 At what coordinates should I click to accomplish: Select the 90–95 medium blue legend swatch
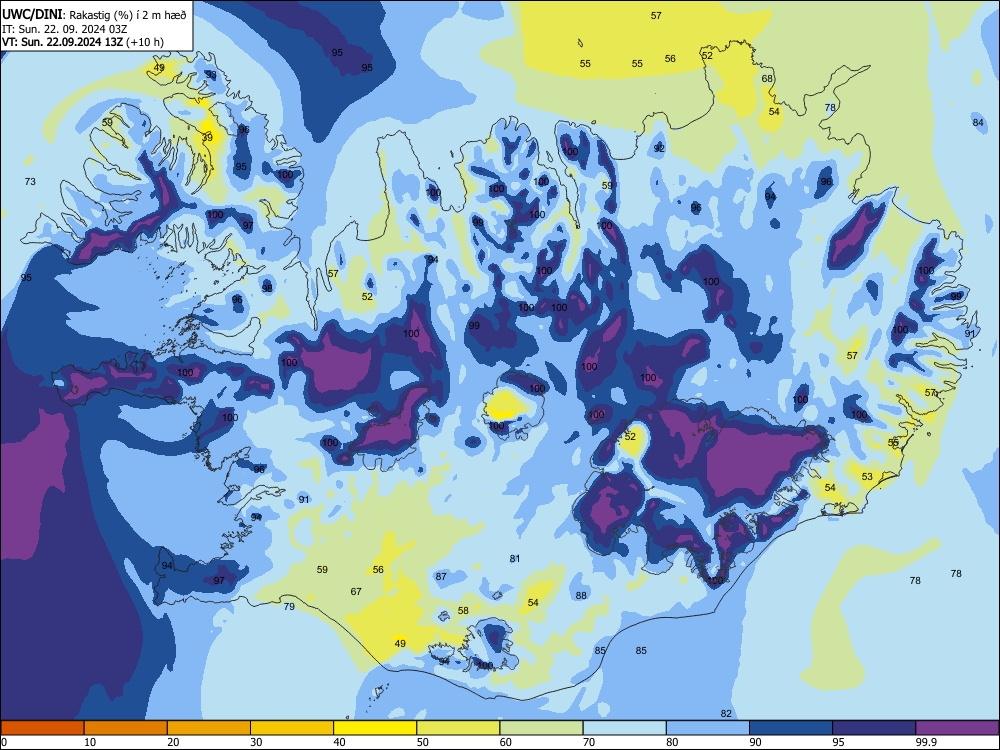[791, 728]
